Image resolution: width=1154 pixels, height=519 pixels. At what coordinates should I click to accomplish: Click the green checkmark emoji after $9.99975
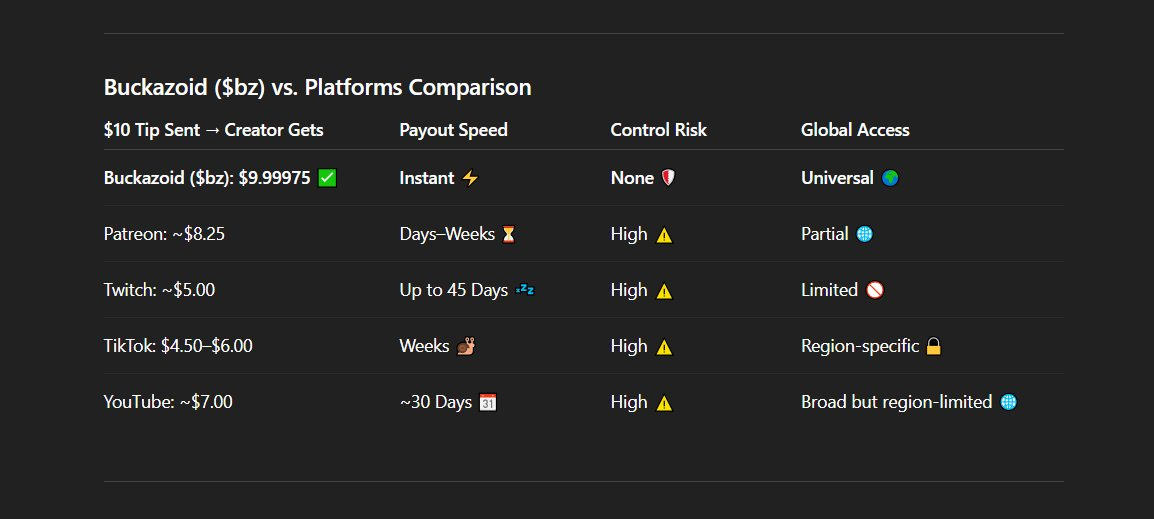pyautogui.click(x=328, y=178)
